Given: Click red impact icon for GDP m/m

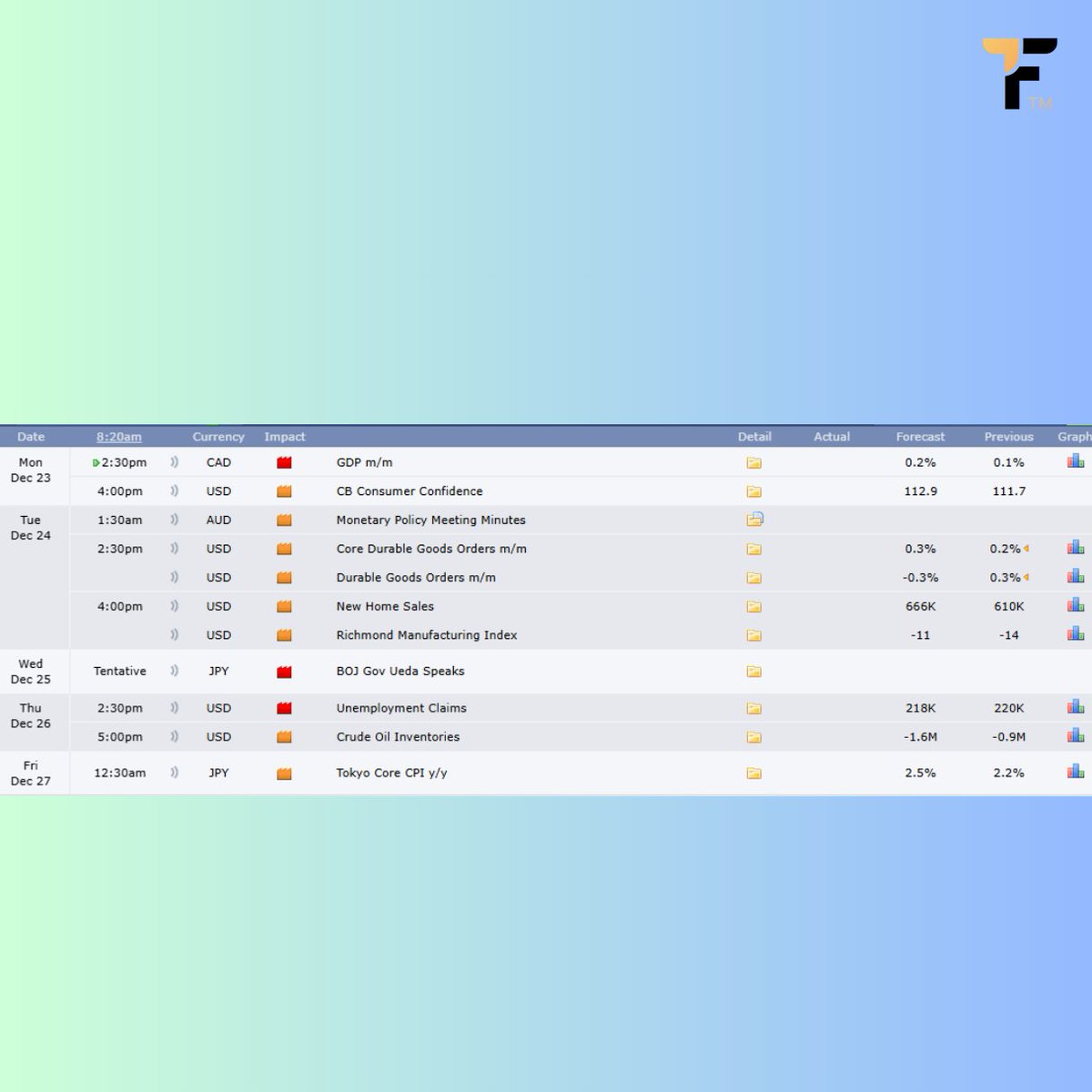Looking at the screenshot, I should pos(284,462).
